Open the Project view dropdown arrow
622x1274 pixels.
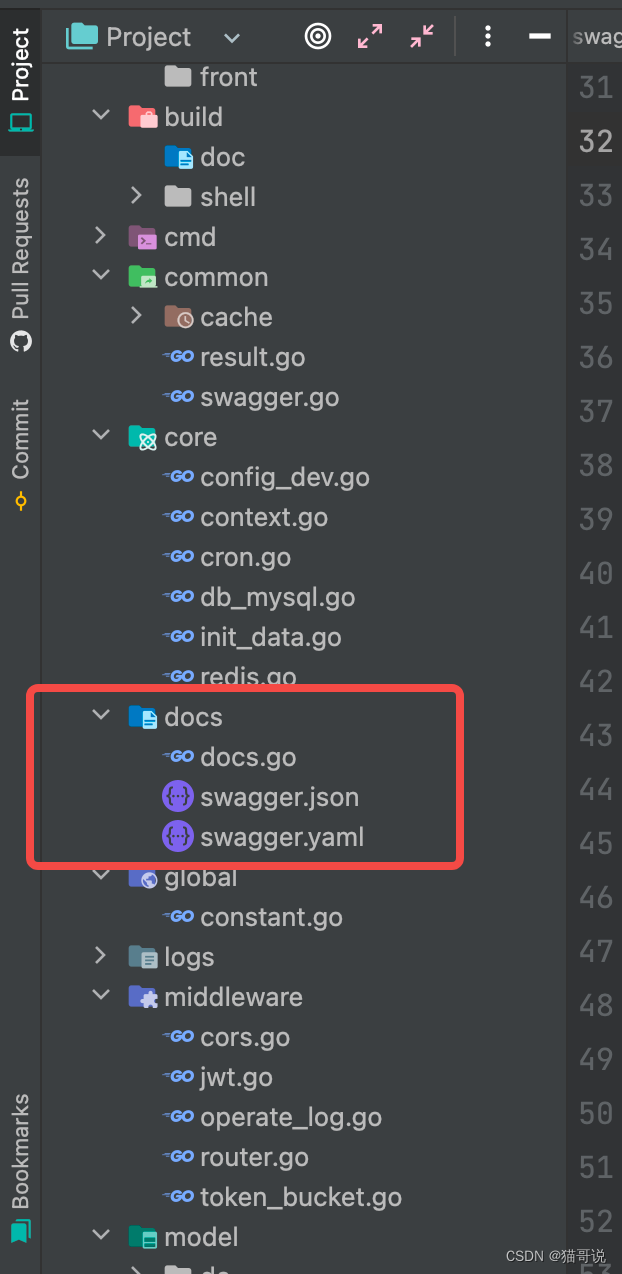coord(232,38)
